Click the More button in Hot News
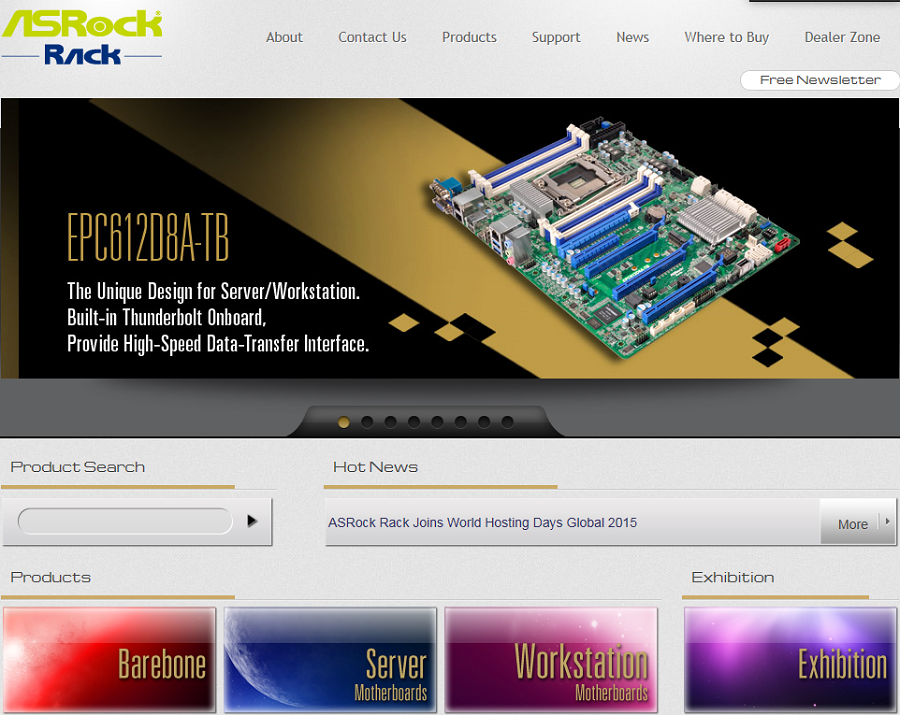This screenshot has width=900, height=715. (852, 524)
